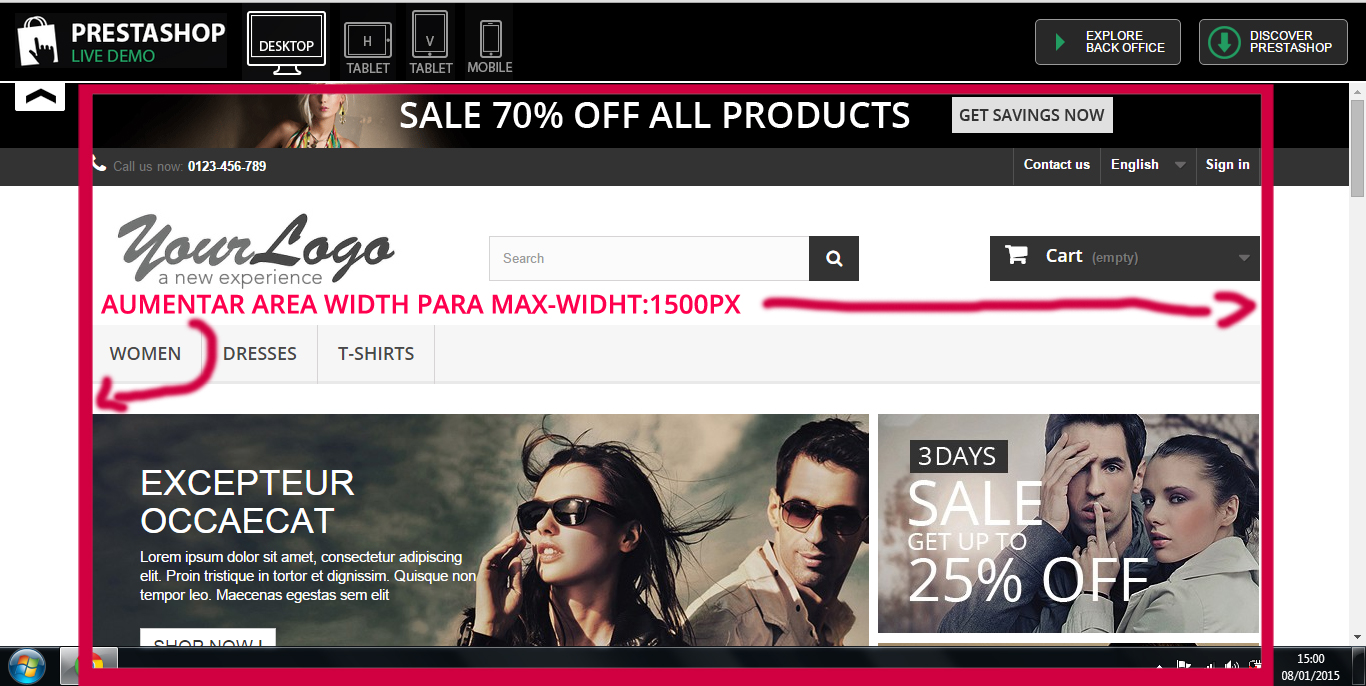Click into the Search input field
This screenshot has width=1366, height=686.
click(x=649, y=259)
